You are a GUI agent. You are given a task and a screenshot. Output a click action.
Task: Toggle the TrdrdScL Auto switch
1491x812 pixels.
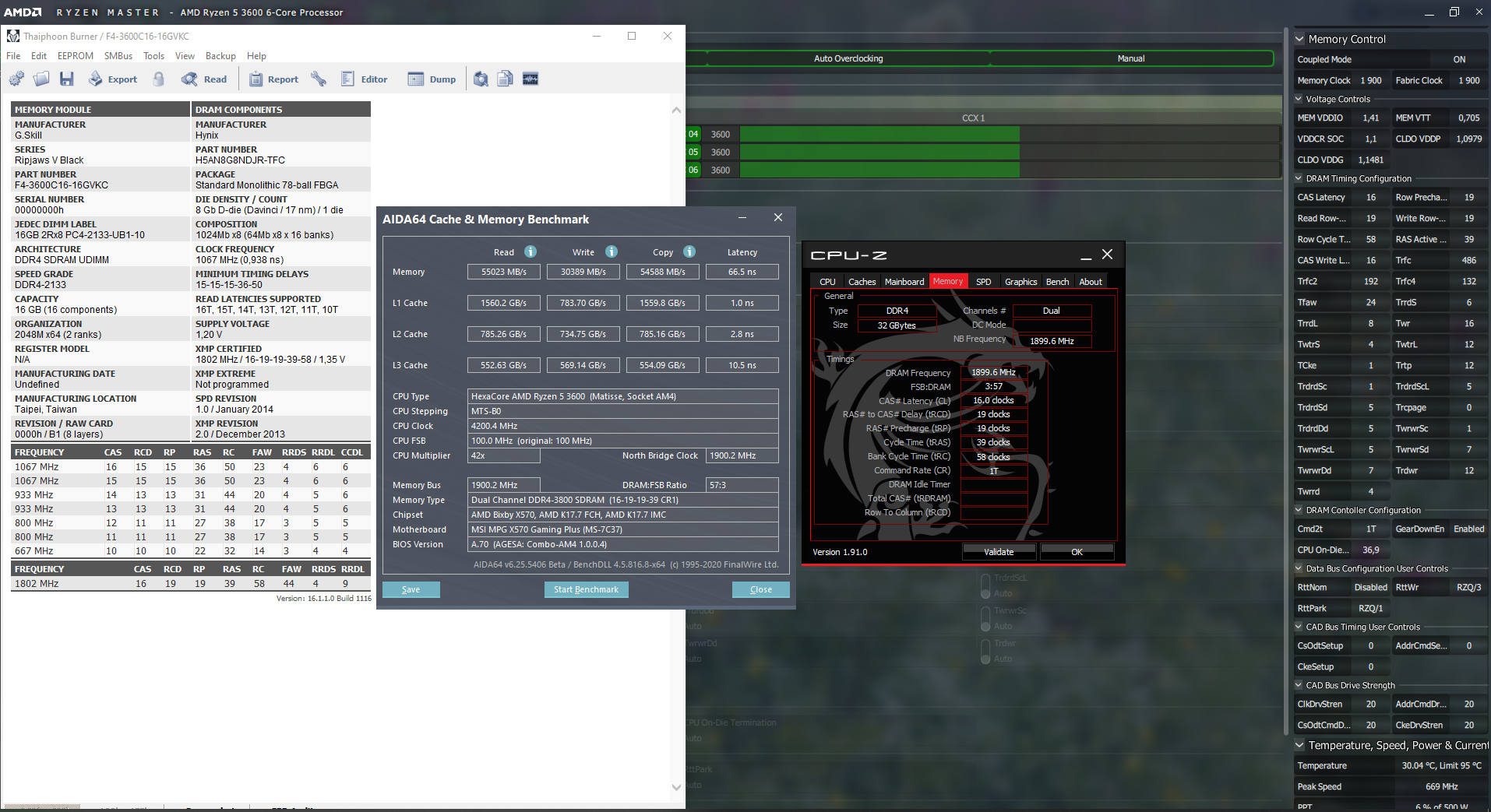(985, 585)
